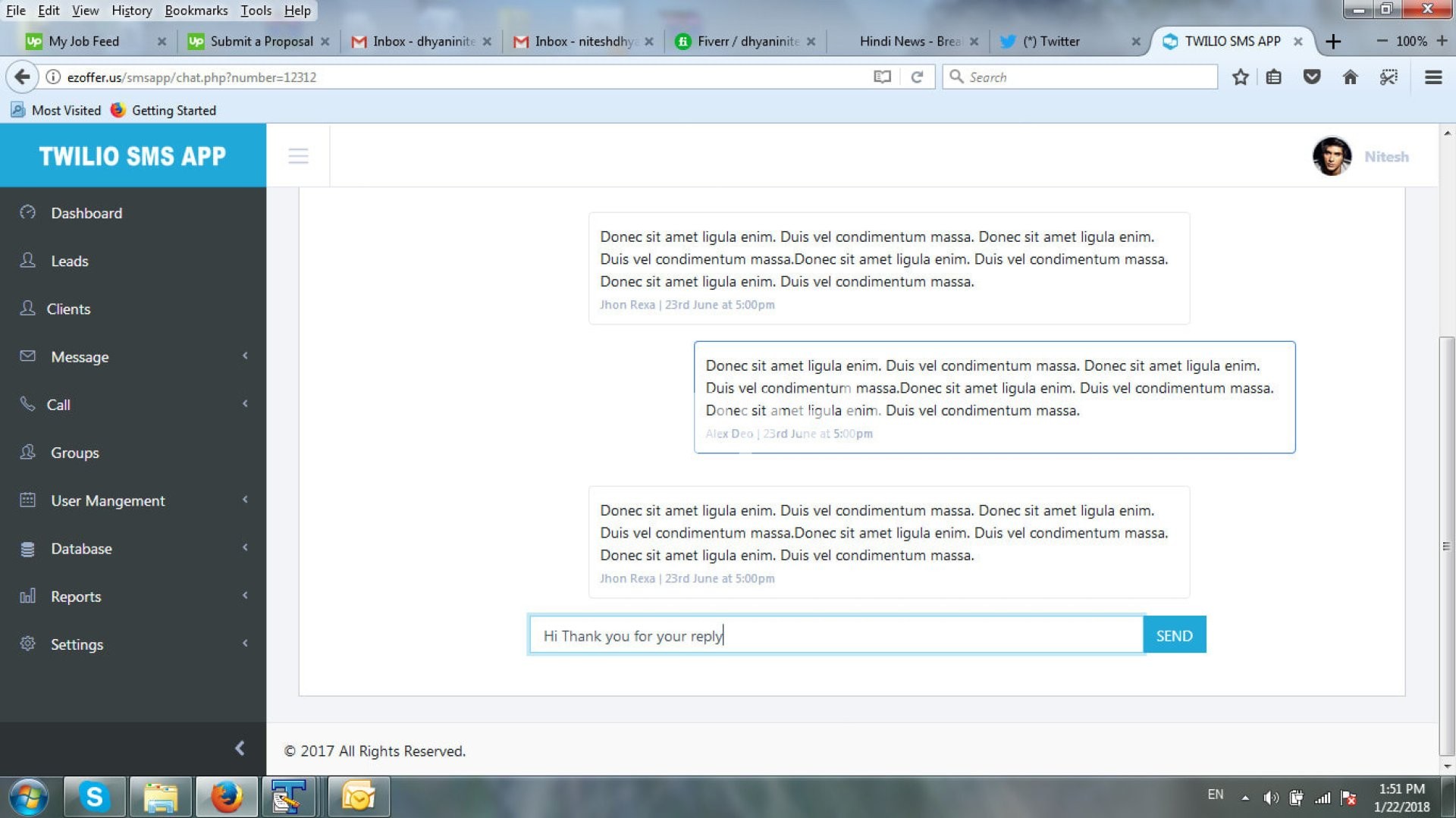Collapse the sidebar using the bottom chevron
The height and width of the screenshot is (818, 1456).
pyautogui.click(x=240, y=748)
